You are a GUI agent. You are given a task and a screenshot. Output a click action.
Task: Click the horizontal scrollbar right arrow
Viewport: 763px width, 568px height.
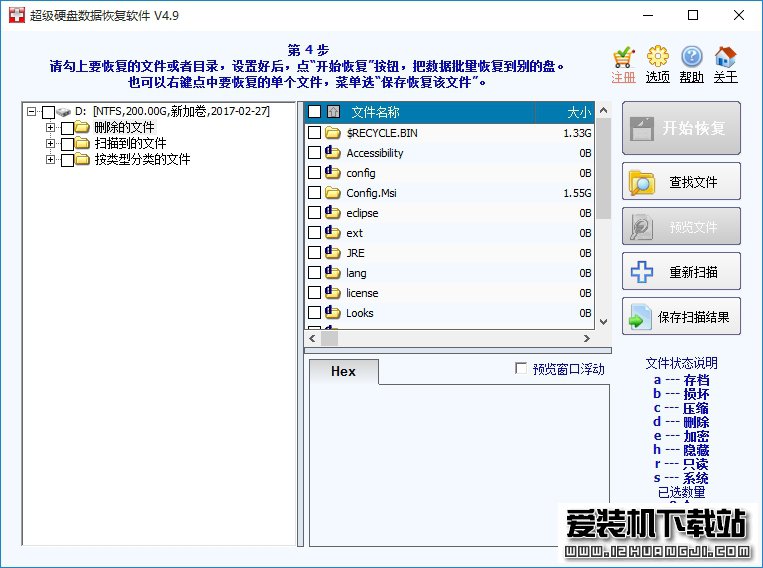(587, 338)
